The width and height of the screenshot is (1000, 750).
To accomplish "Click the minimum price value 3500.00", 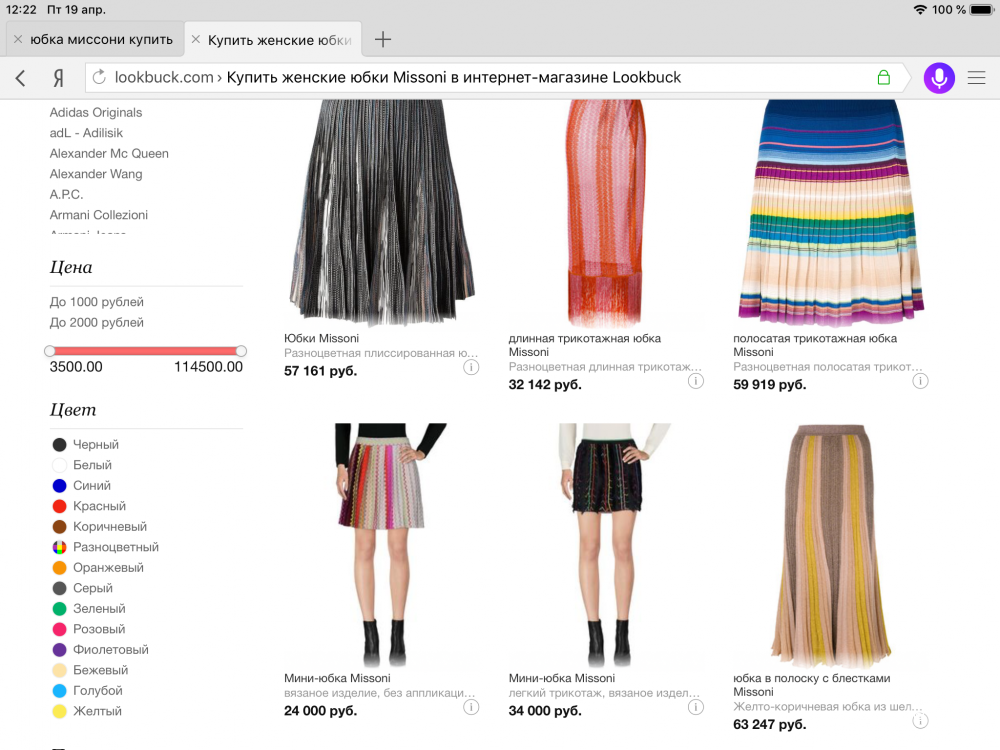I will (76, 367).
